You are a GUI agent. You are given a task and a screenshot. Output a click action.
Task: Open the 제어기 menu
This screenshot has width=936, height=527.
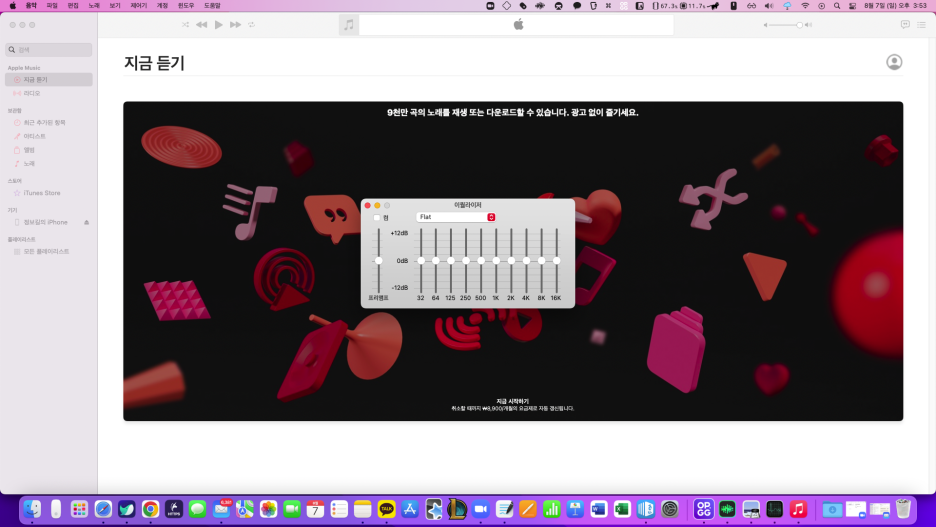point(138,5)
